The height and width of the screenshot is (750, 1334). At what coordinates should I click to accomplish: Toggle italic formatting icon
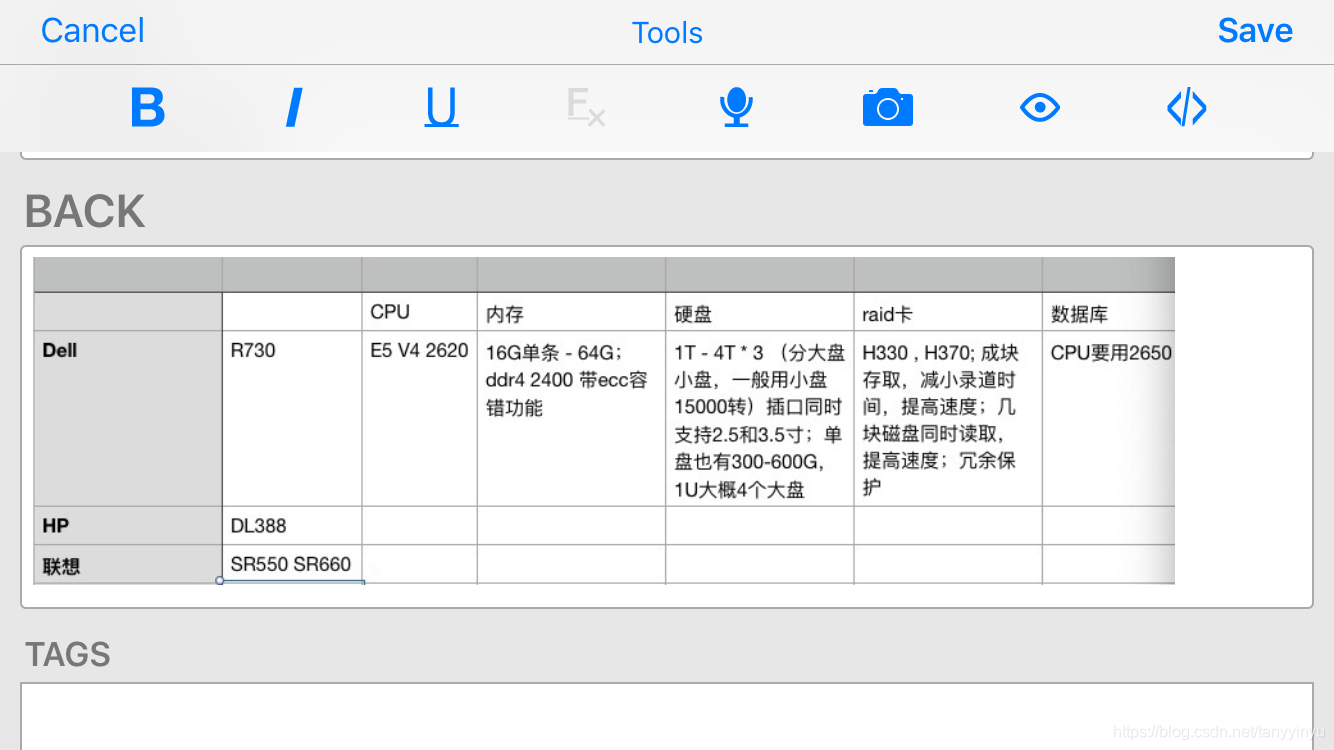tap(294, 107)
